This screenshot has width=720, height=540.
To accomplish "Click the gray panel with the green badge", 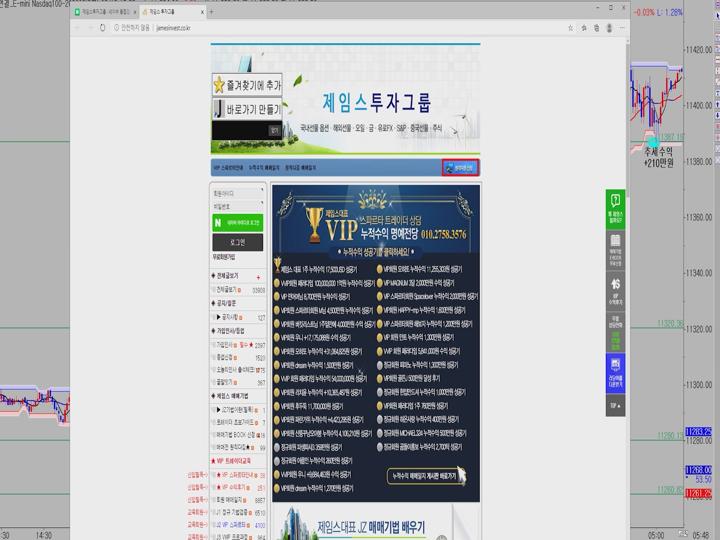I will tap(615, 332).
